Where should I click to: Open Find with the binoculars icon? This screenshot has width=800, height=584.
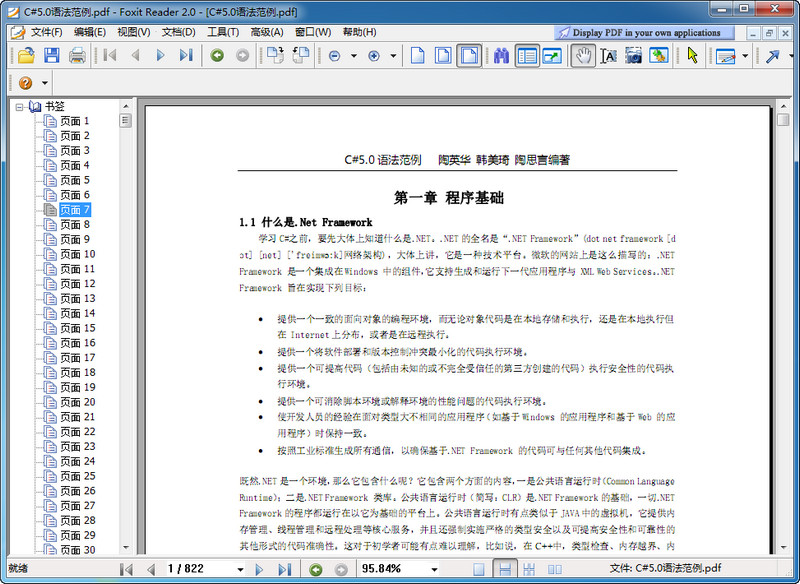pos(501,55)
